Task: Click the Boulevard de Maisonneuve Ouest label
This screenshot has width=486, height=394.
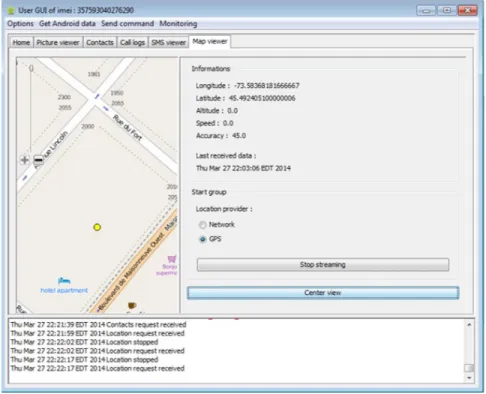Action: tap(132, 271)
